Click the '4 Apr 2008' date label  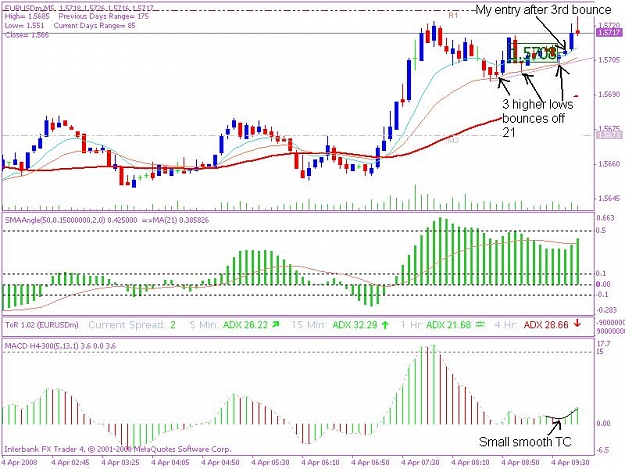[x=19, y=463]
